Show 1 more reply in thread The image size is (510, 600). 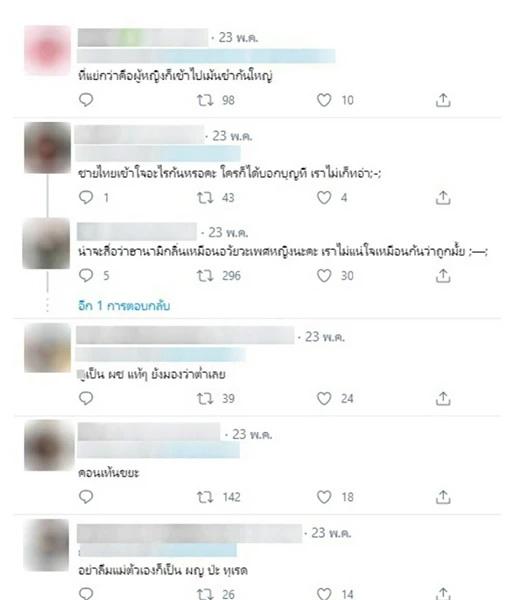(x=124, y=306)
